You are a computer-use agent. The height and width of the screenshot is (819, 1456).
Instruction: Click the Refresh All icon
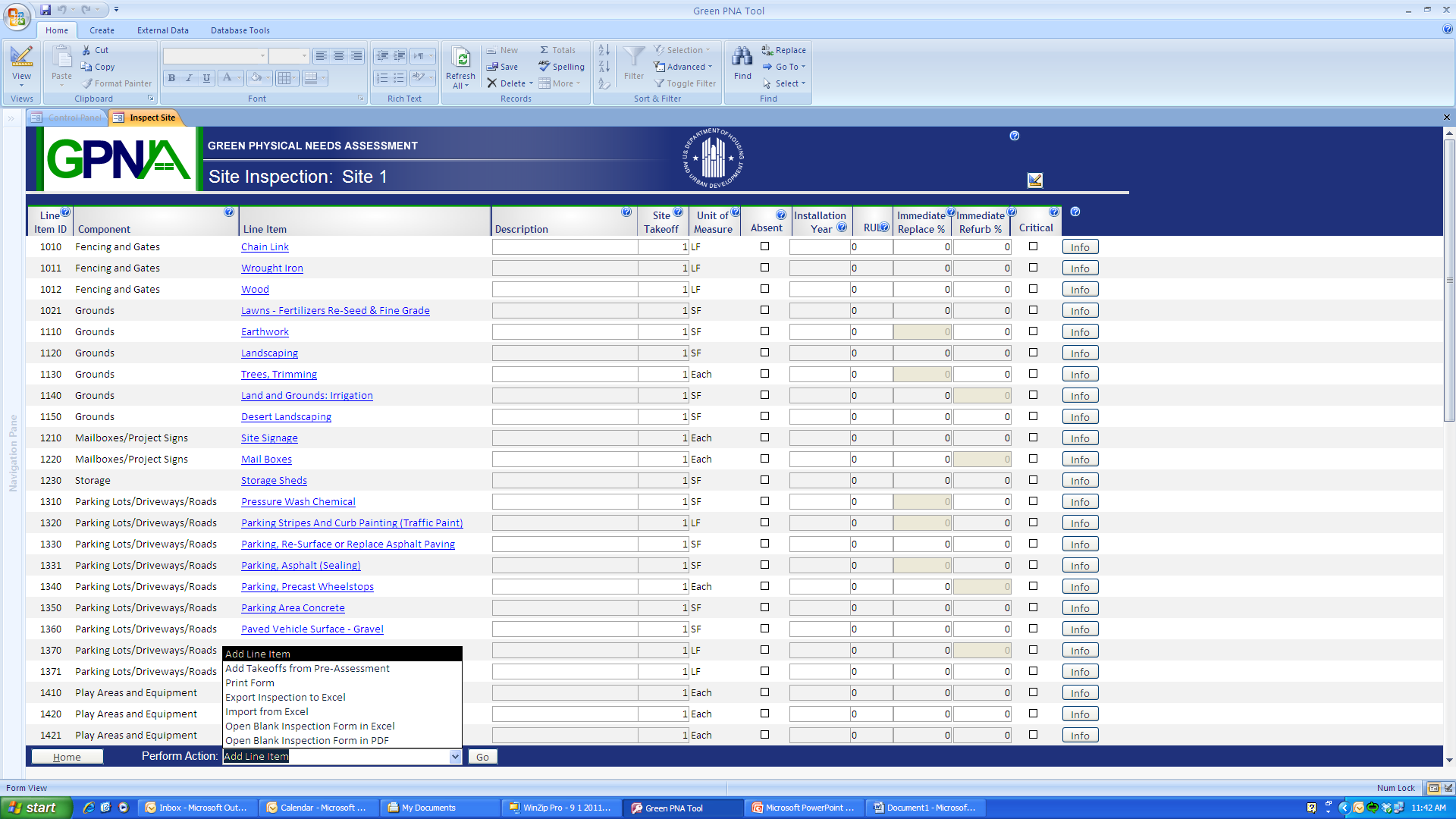[460, 58]
